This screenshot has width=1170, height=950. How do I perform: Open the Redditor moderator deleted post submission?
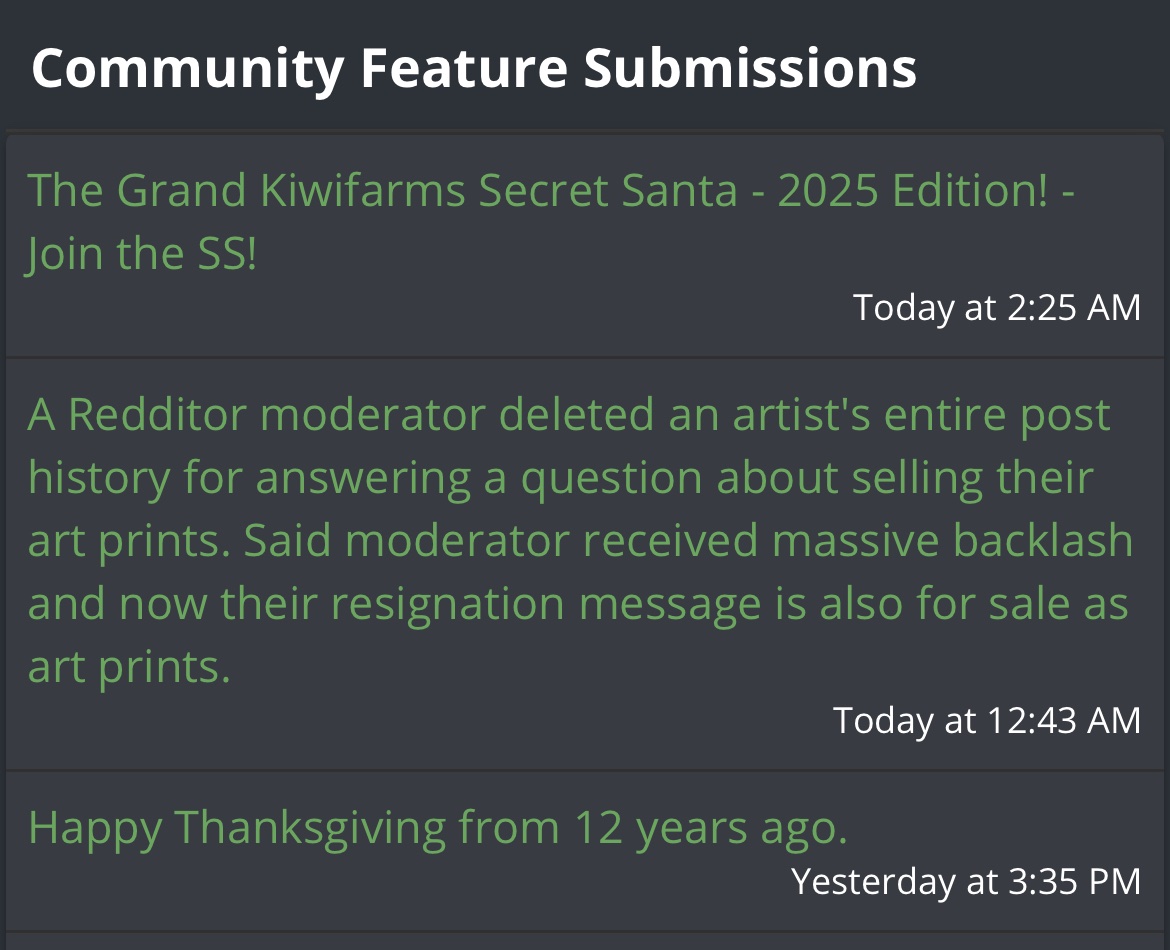(568, 415)
